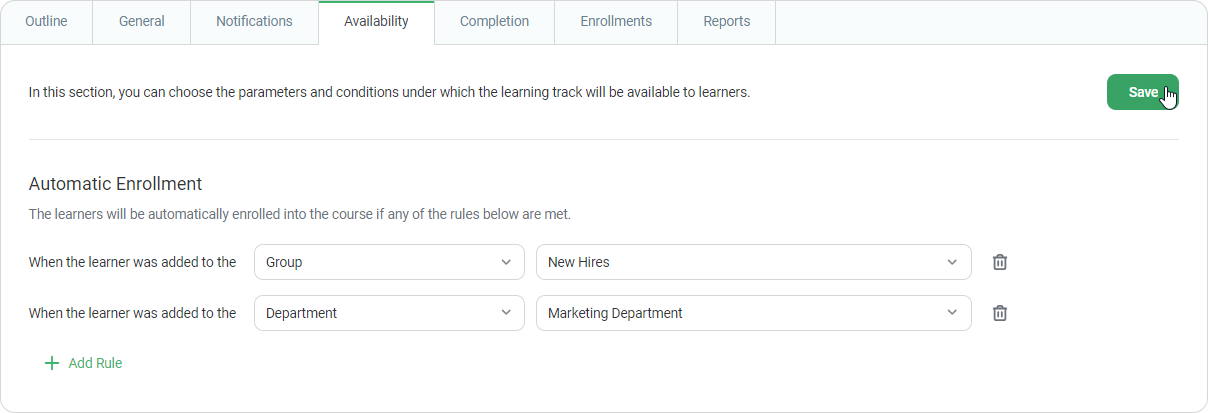
Task: Open the Department rule type dropdown
Action: click(389, 313)
